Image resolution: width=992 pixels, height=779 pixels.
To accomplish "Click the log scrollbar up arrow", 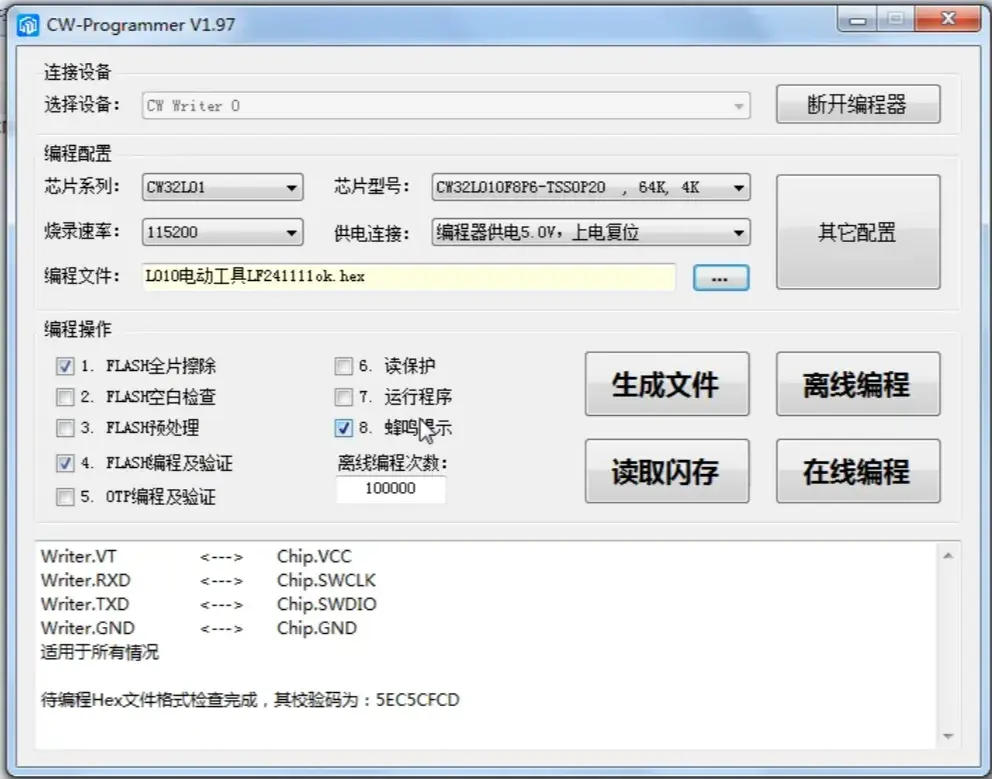I will point(948,556).
